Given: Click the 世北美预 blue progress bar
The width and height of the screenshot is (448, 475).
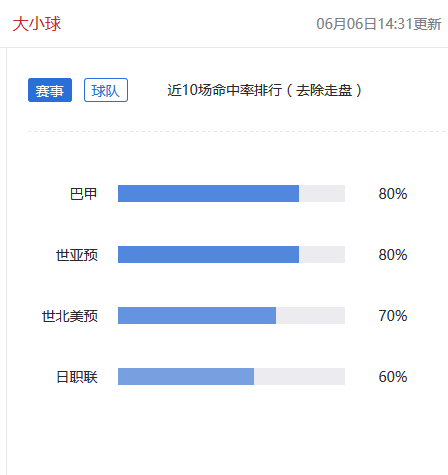Looking at the screenshot, I should click(197, 316).
